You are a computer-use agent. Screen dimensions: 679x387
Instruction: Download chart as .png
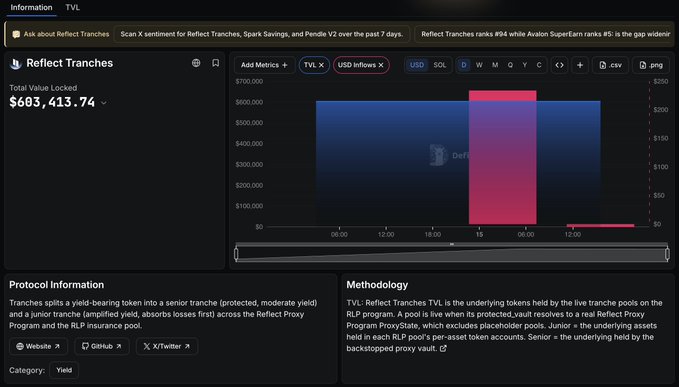651,65
